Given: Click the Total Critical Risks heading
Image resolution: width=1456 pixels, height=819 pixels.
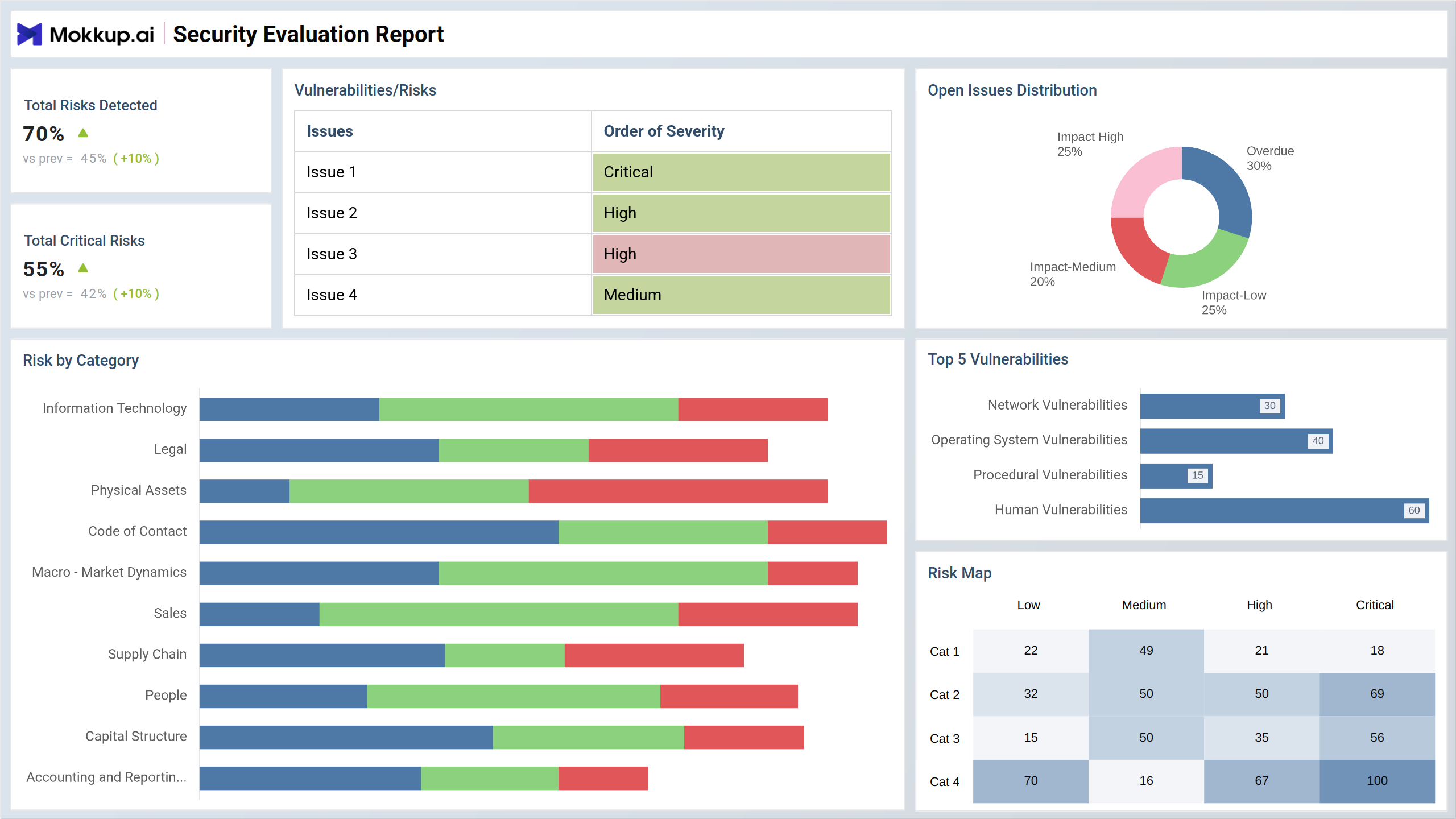Looking at the screenshot, I should click(x=84, y=241).
